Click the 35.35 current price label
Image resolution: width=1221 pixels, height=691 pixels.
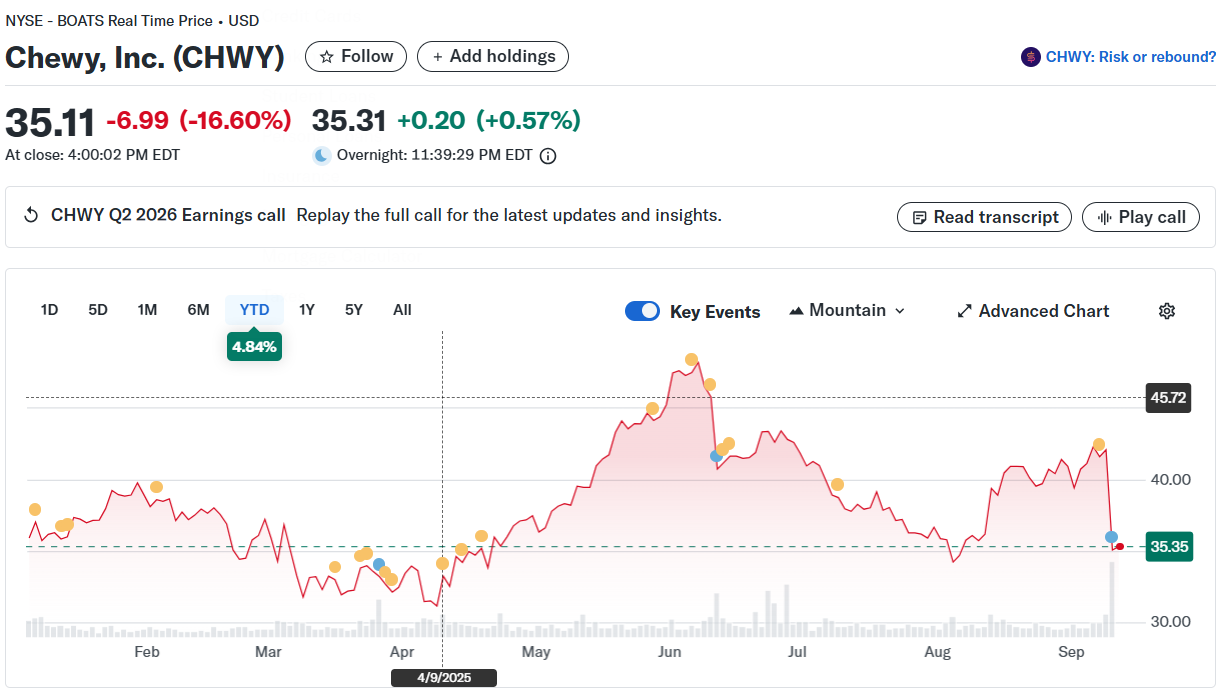coord(1169,547)
